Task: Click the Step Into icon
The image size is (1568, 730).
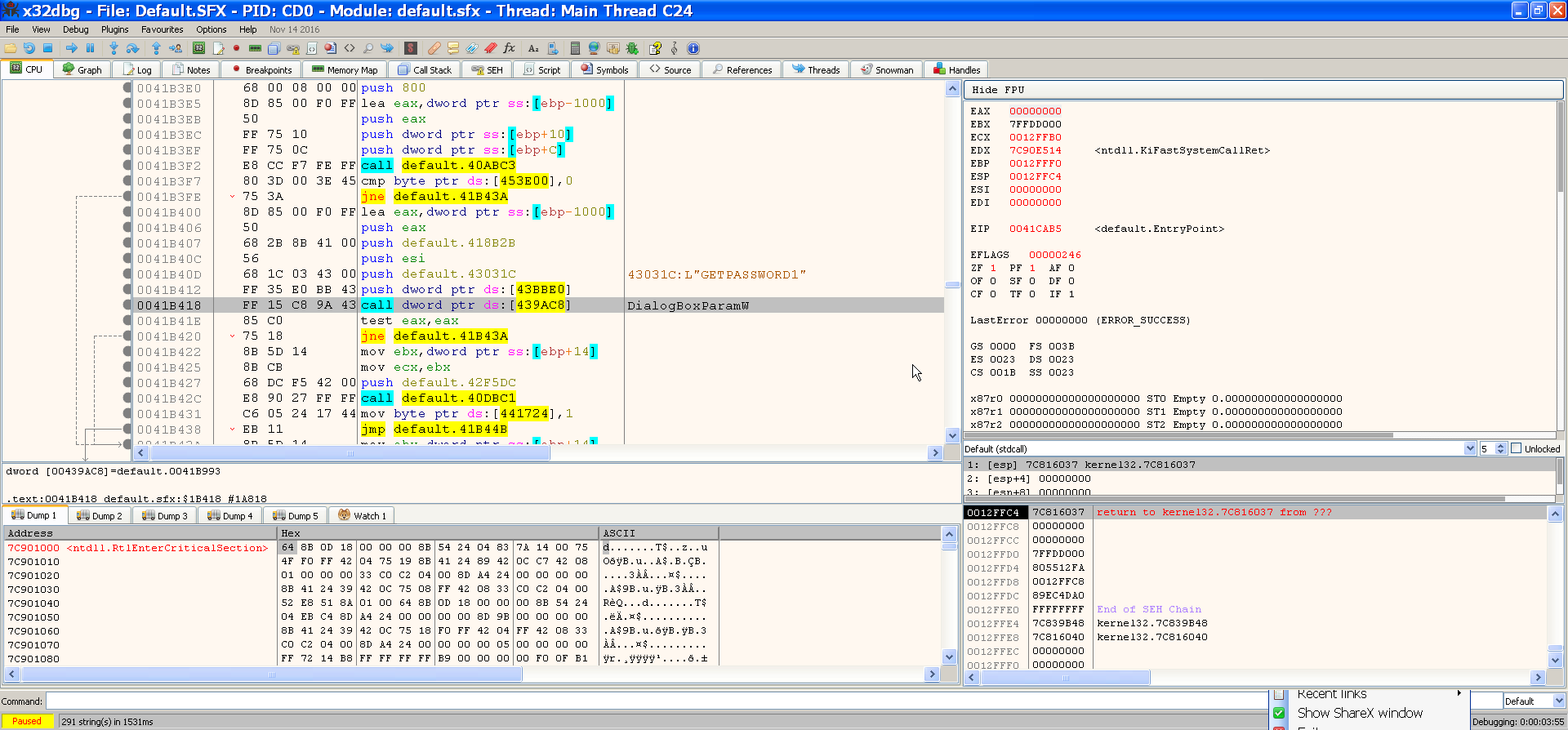Action: [x=114, y=48]
